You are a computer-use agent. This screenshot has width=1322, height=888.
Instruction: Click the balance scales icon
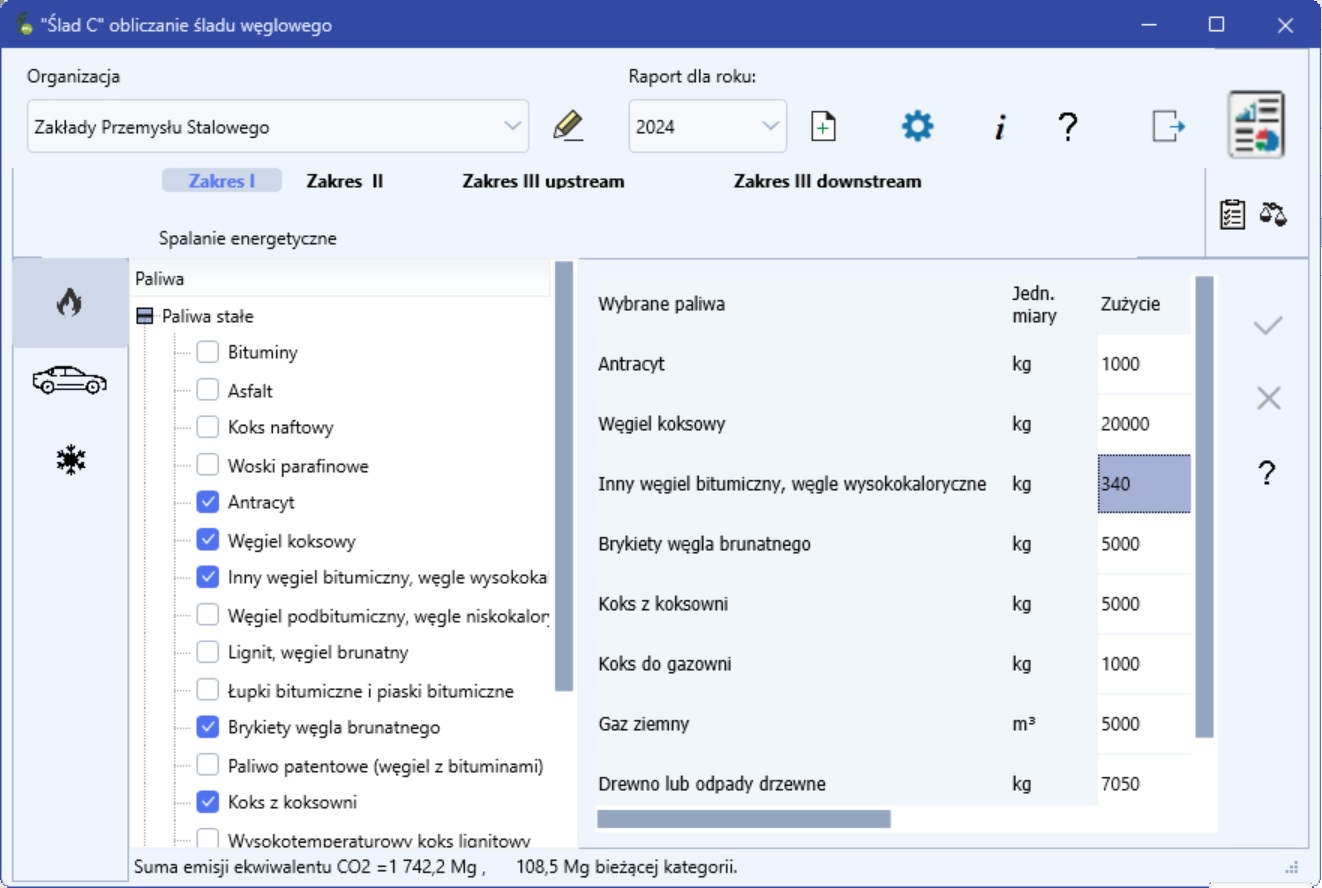point(1273,213)
